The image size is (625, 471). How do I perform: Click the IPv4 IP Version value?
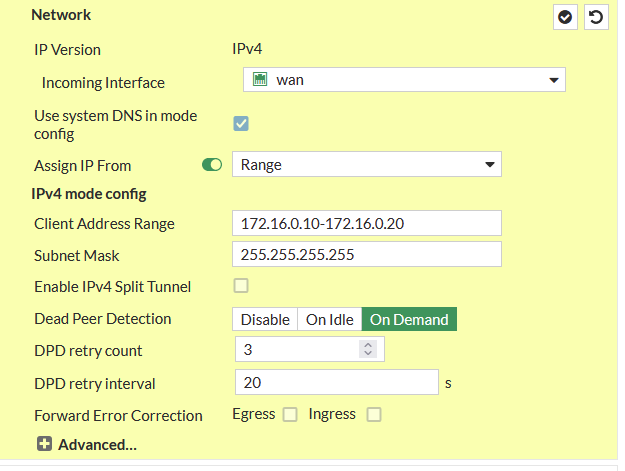click(x=247, y=49)
